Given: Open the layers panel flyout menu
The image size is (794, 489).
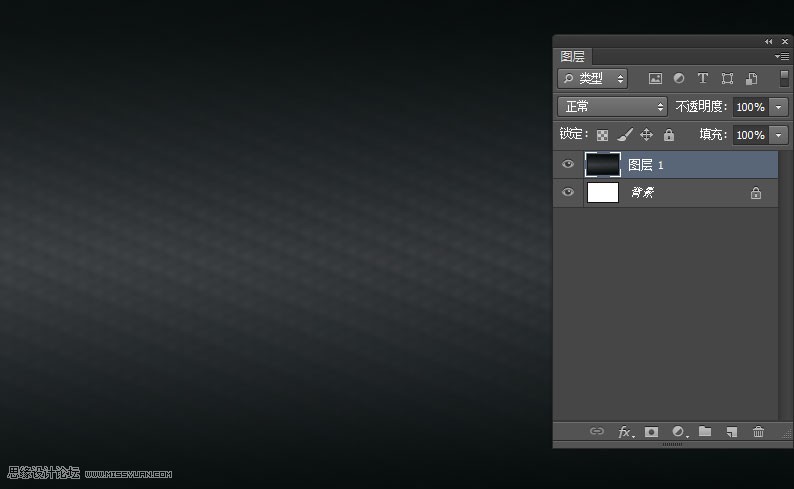Looking at the screenshot, I should [782, 57].
